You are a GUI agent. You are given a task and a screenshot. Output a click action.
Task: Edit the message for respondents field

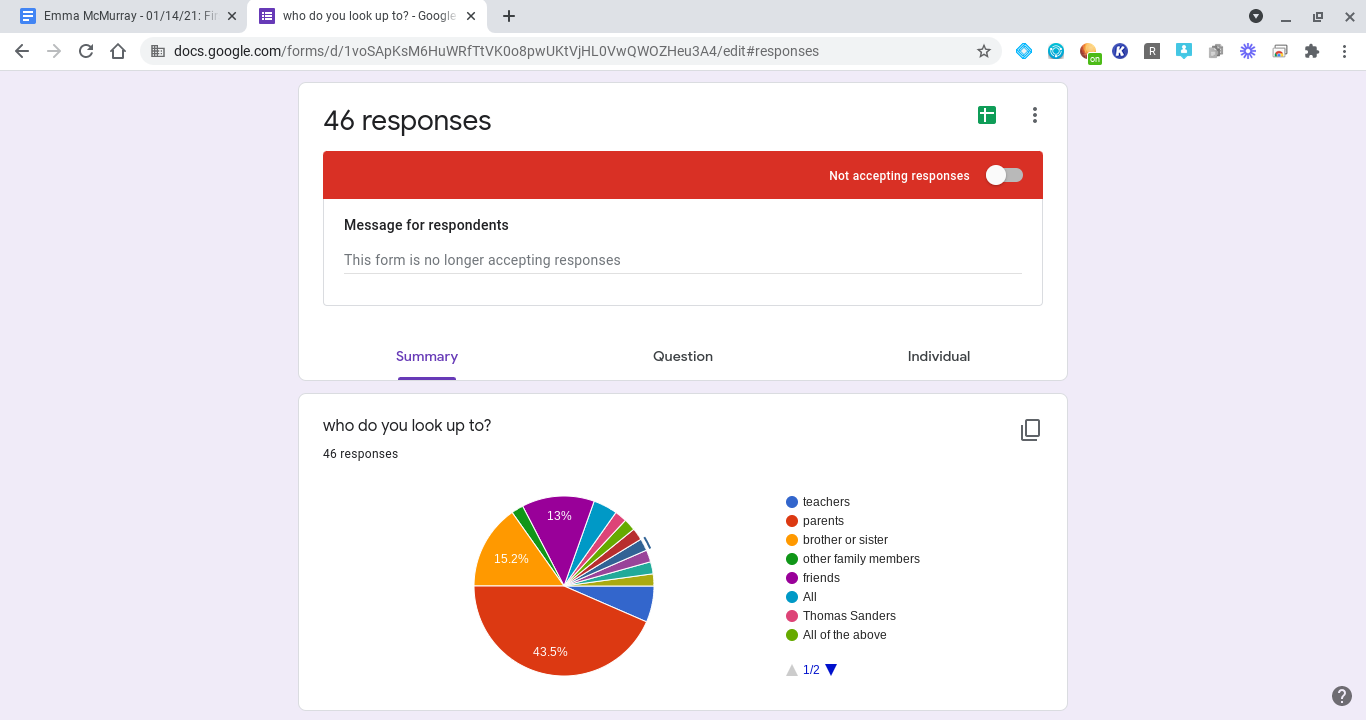click(682, 260)
